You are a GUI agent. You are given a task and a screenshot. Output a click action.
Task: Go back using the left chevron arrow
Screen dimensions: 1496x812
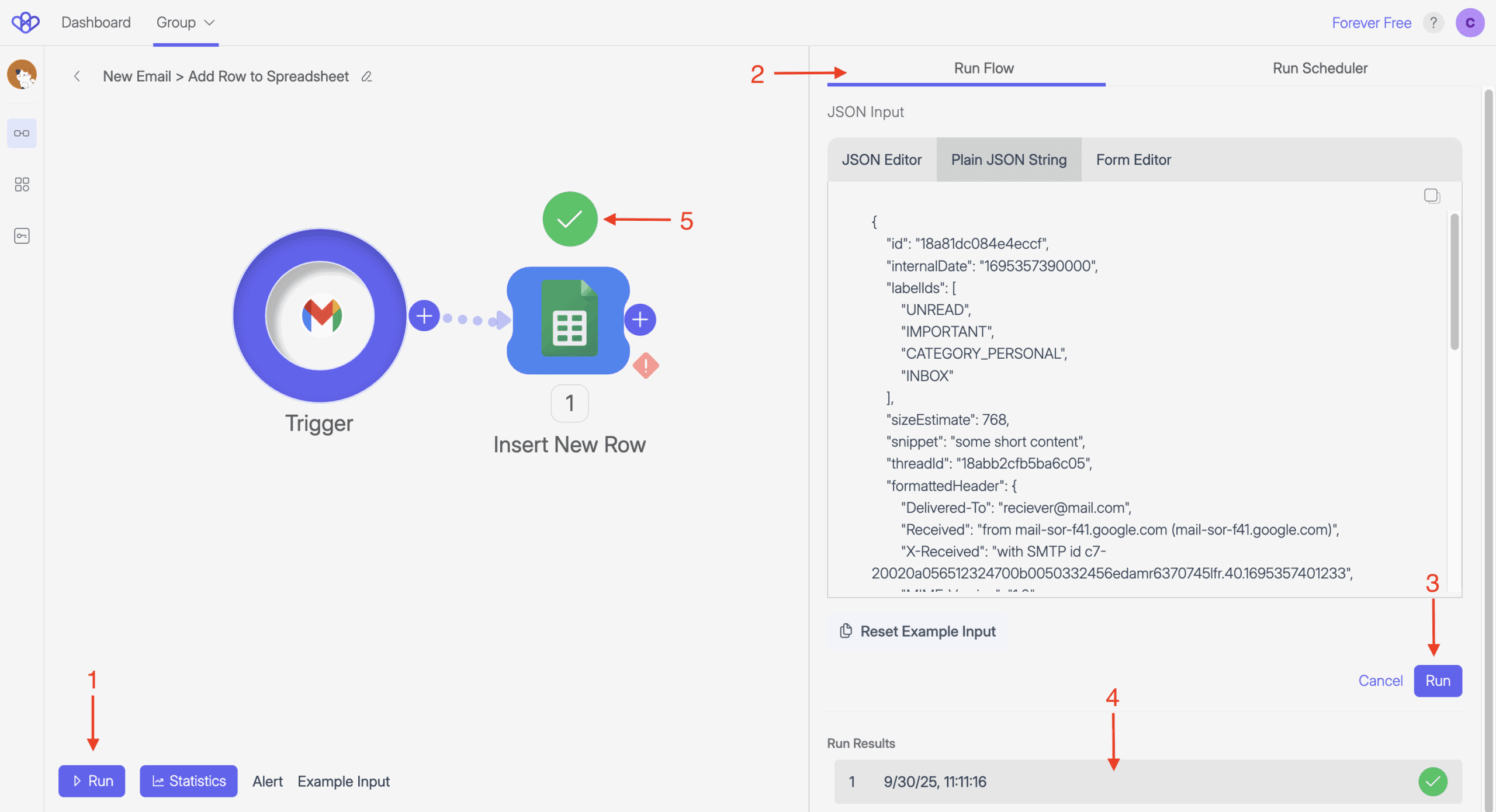point(77,77)
